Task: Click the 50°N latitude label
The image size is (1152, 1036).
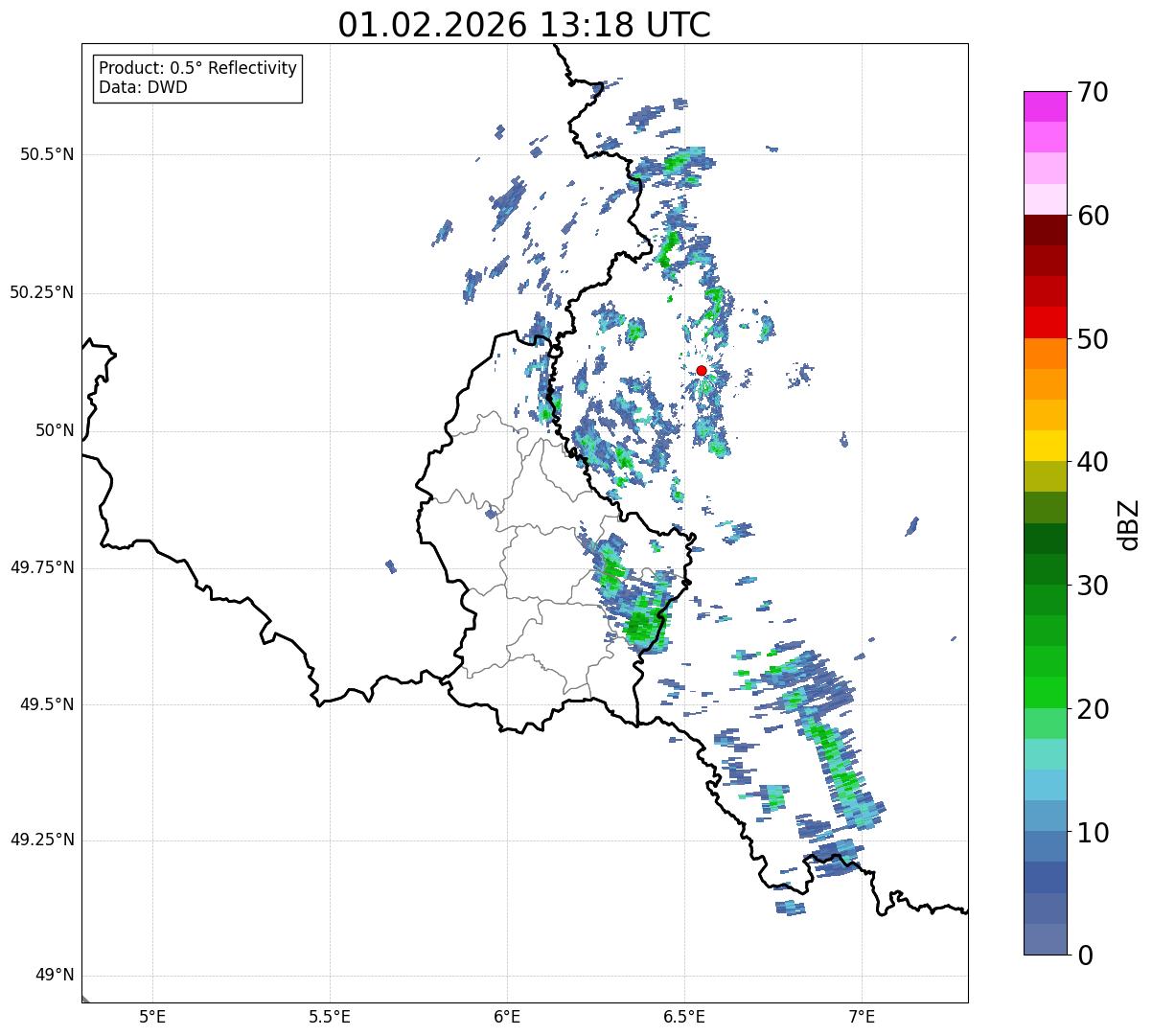Action: (55, 430)
